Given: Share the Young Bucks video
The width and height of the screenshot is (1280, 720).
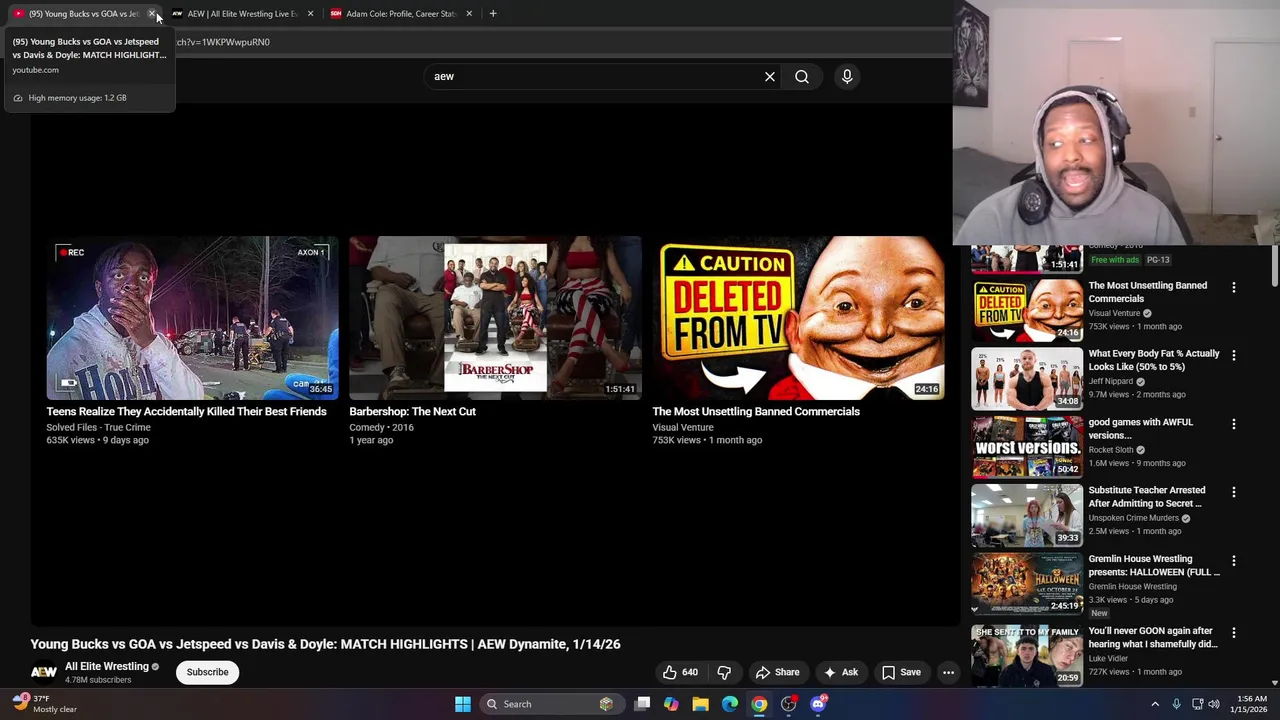Looking at the screenshot, I should tap(778, 672).
